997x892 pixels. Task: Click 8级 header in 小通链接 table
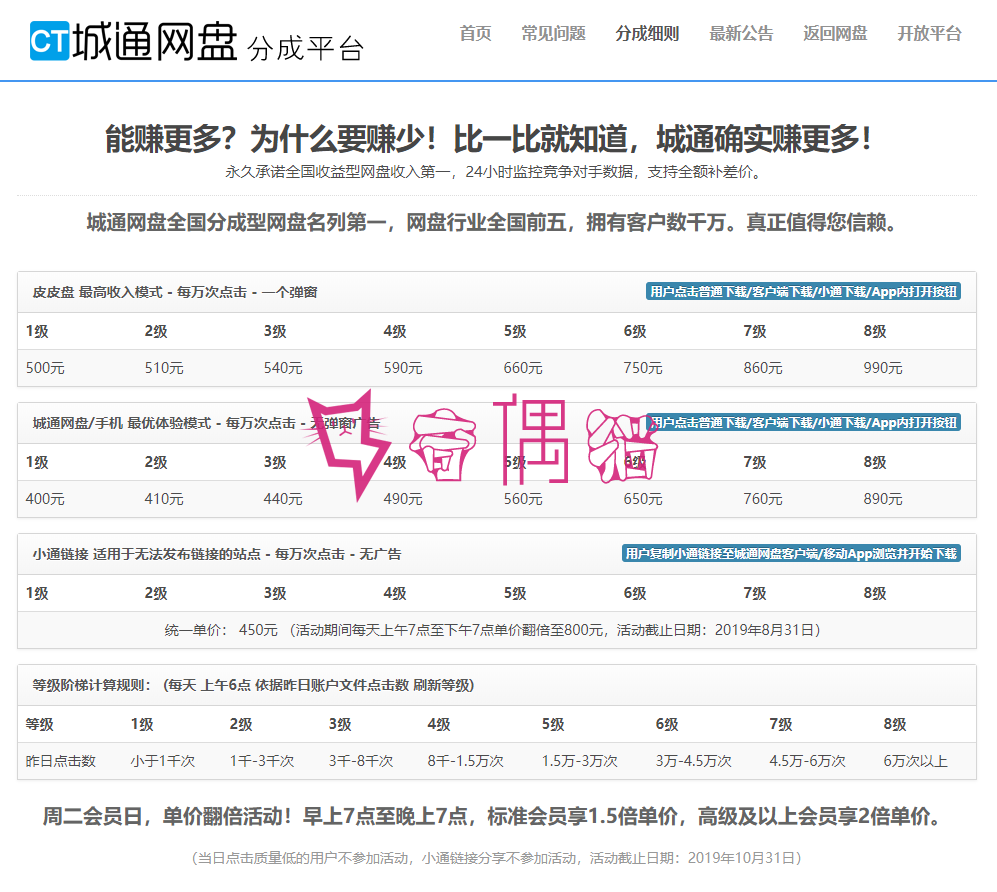tap(875, 593)
